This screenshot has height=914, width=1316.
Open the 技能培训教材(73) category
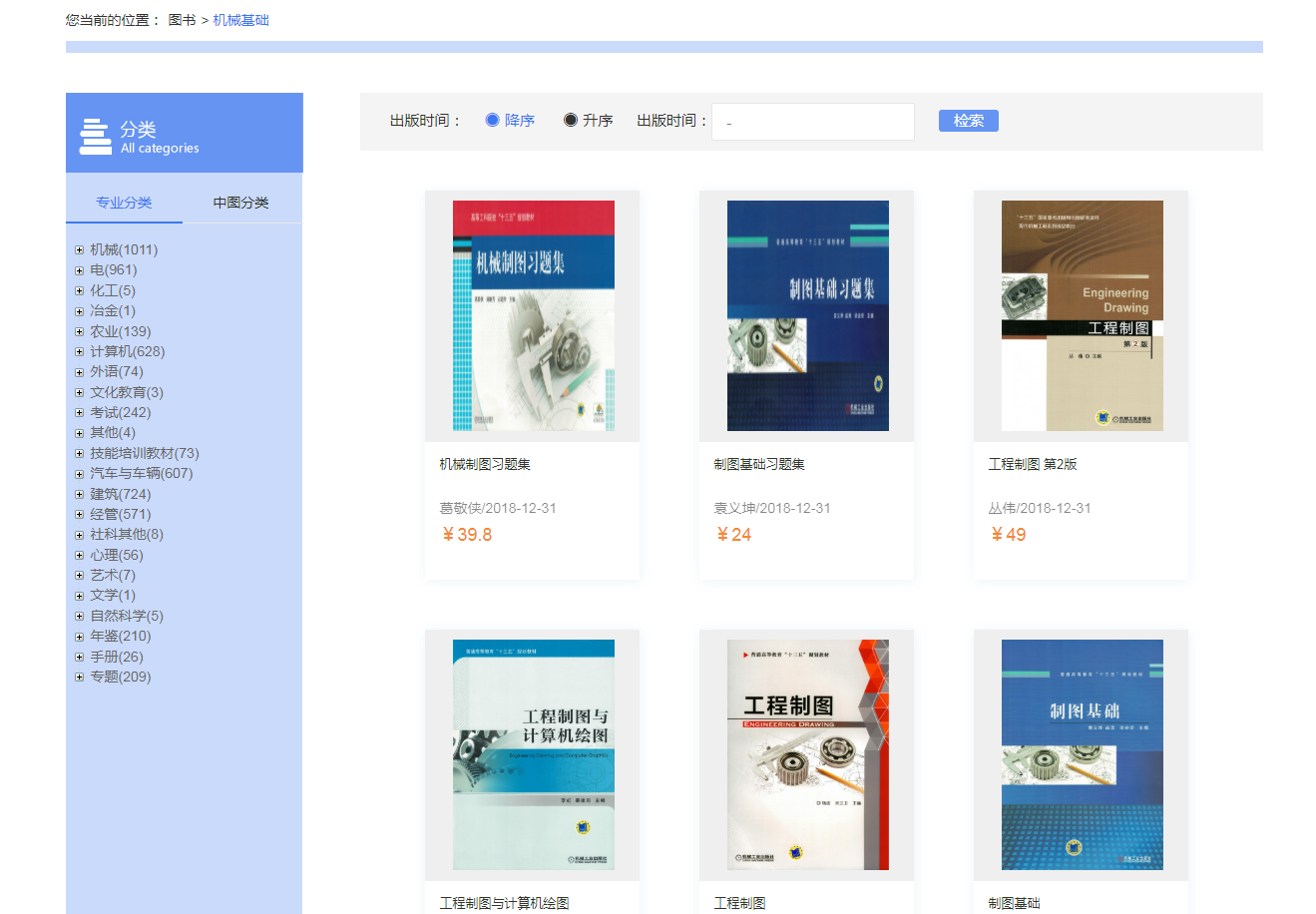145,454
